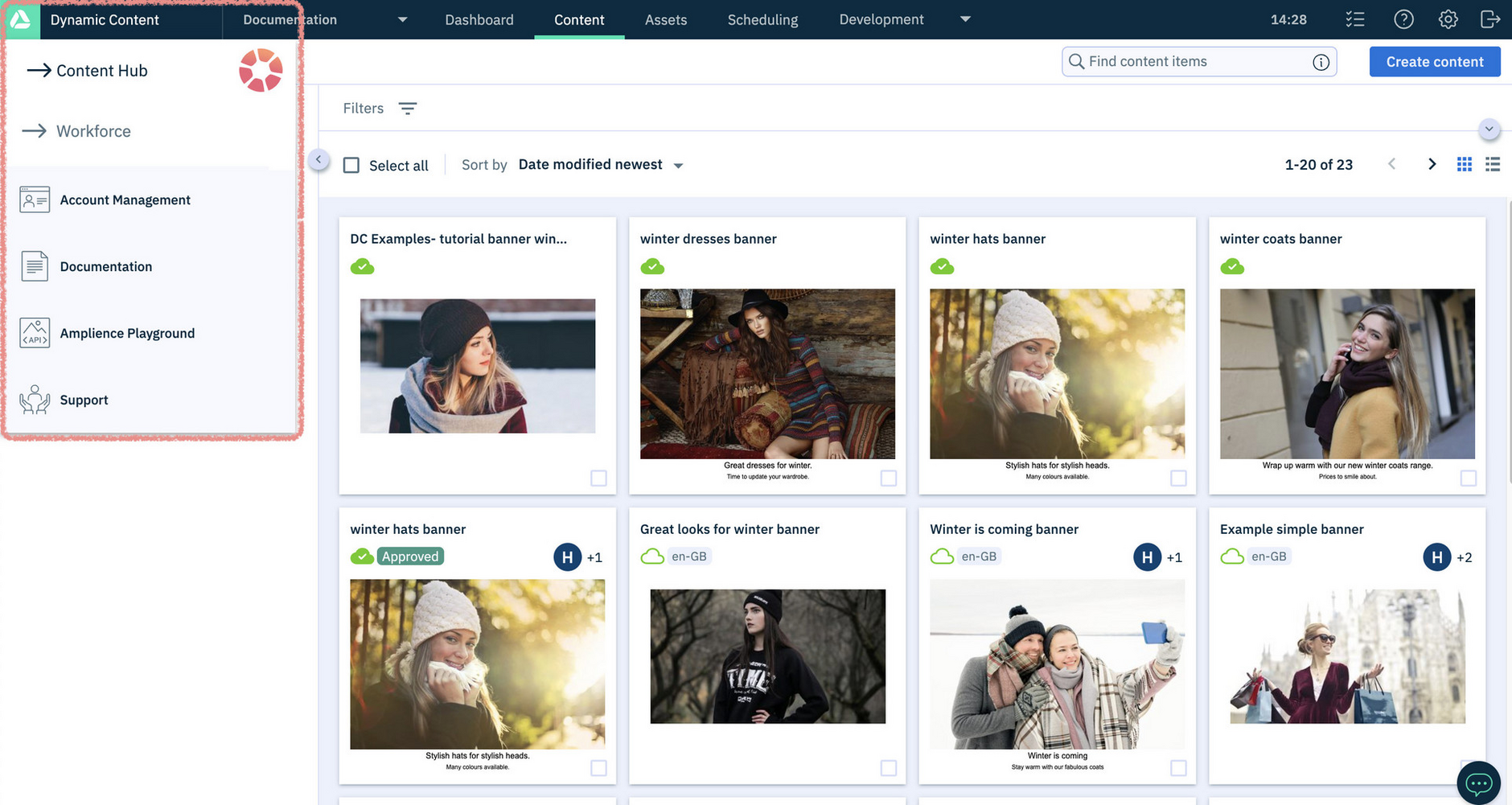Screen dimensions: 1512x805
Task: Log out using the exit icon
Action: click(1490, 18)
